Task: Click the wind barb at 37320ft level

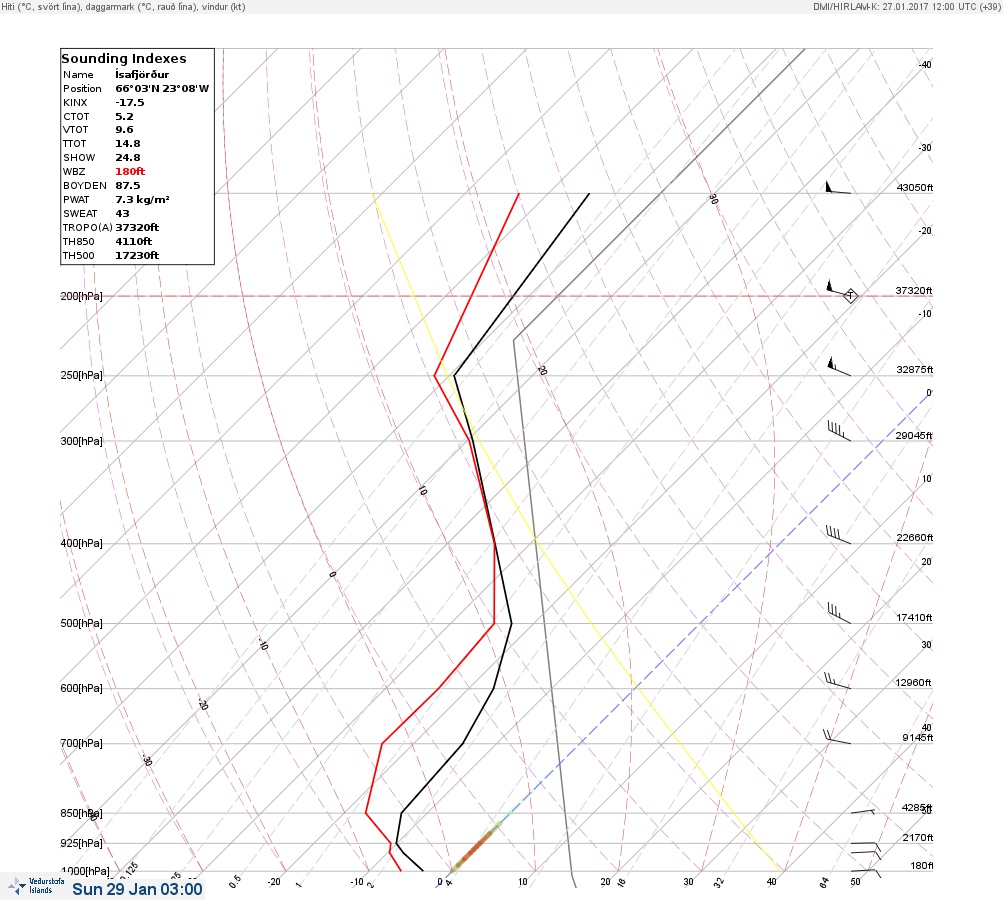Action: tap(837, 288)
